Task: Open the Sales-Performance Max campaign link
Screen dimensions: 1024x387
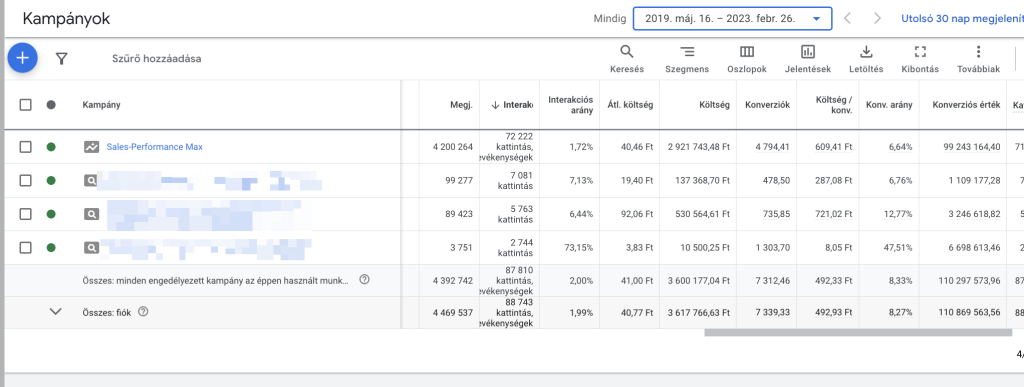Action: click(x=154, y=147)
